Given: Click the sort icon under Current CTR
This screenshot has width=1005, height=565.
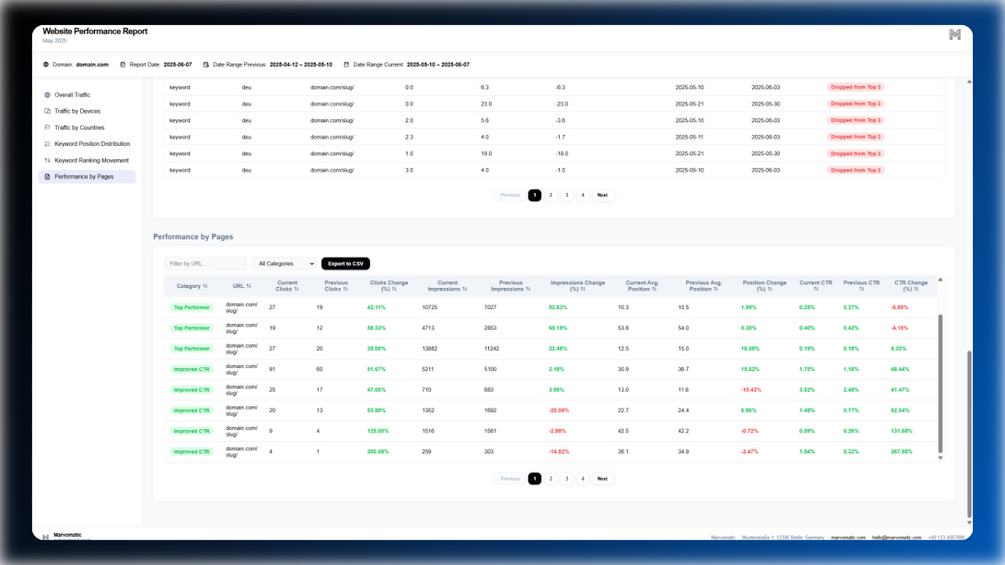Looking at the screenshot, I should [x=815, y=290].
